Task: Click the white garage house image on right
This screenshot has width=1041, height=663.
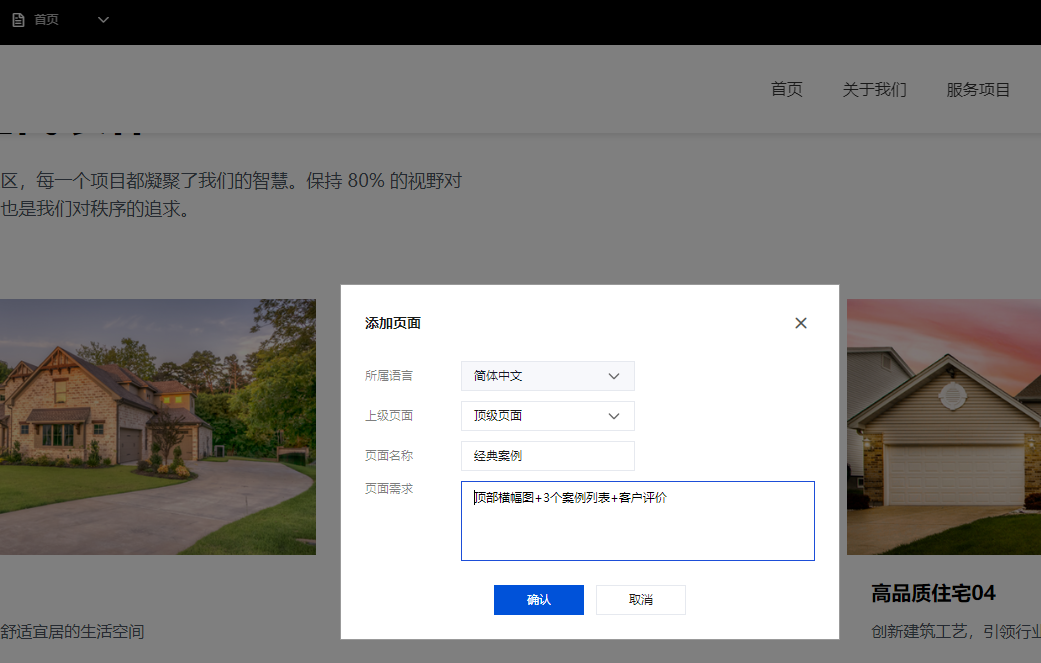Action: click(943, 426)
